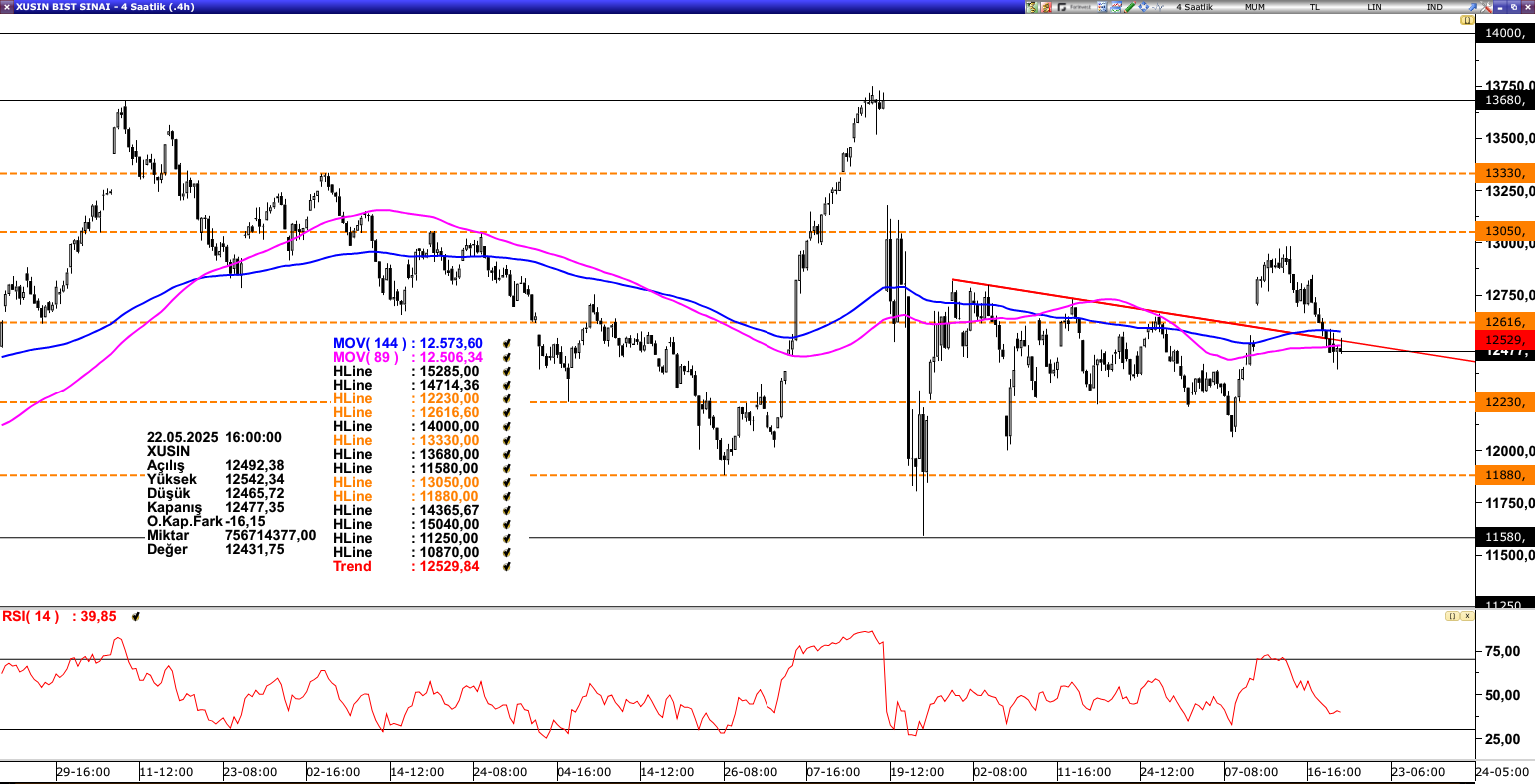Open the TL currency selector
1535x784 pixels.
pos(1316,7)
